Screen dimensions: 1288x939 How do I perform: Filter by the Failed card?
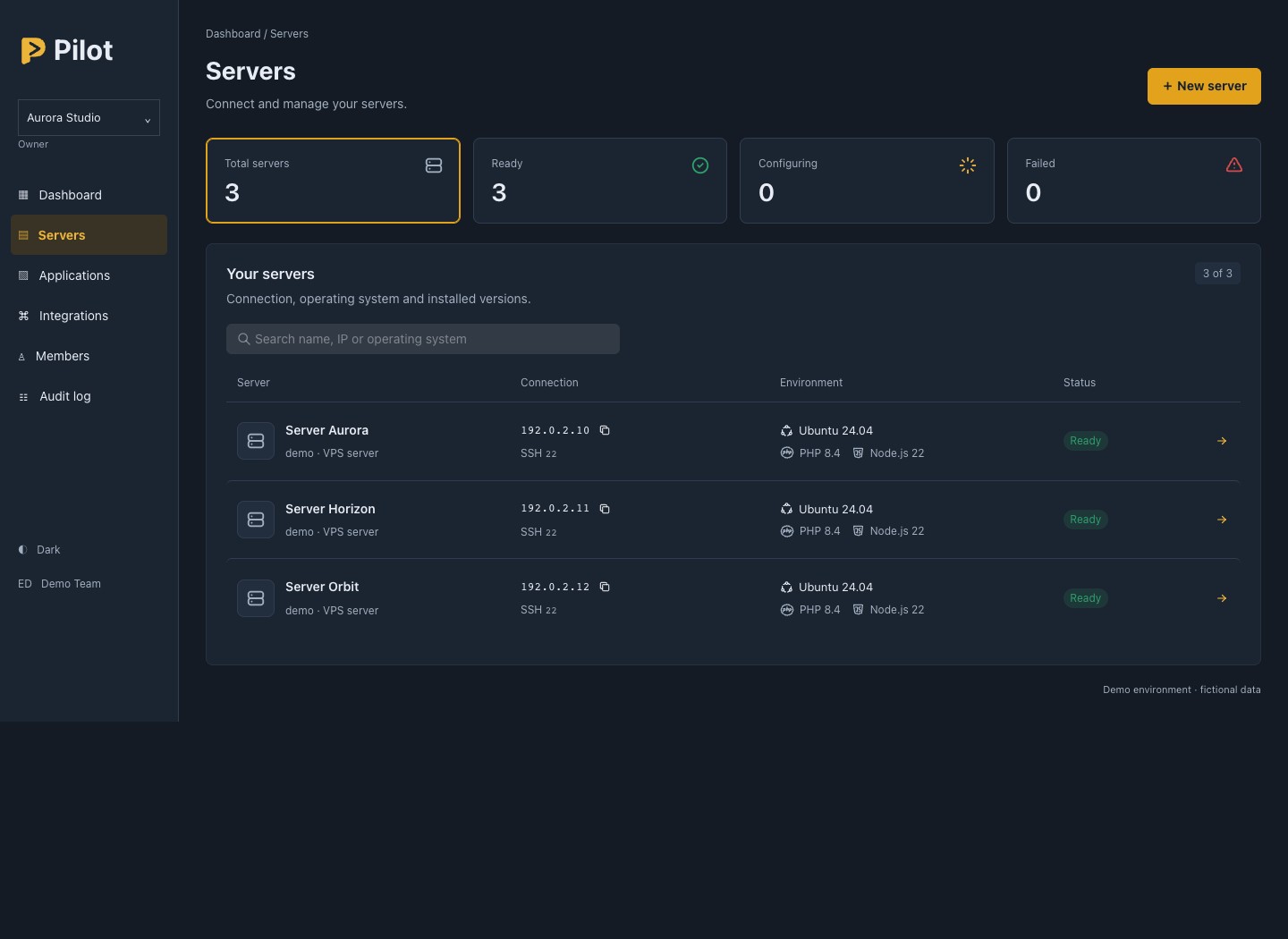point(1133,181)
